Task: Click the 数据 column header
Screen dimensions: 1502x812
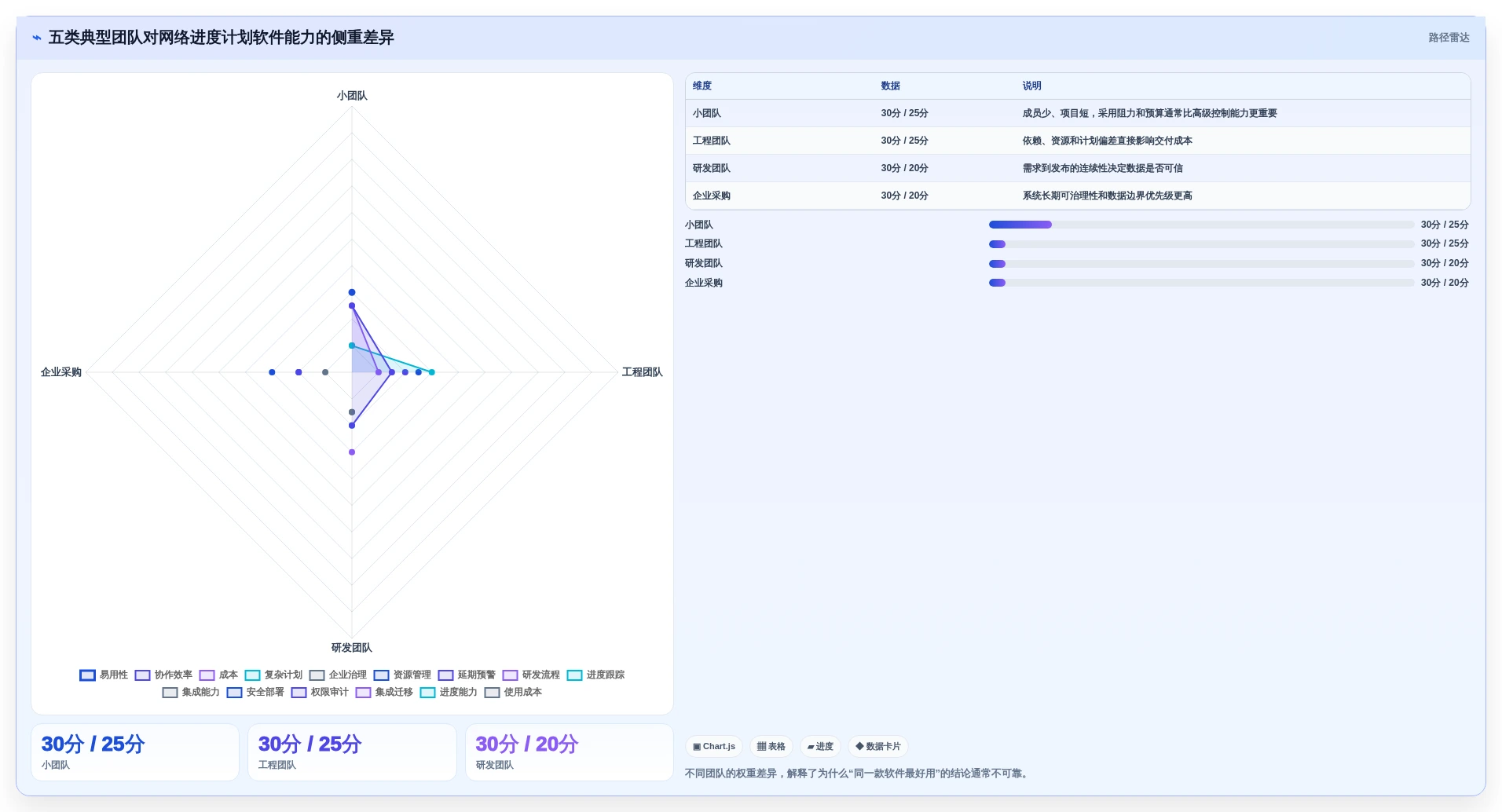Action: pos(890,86)
